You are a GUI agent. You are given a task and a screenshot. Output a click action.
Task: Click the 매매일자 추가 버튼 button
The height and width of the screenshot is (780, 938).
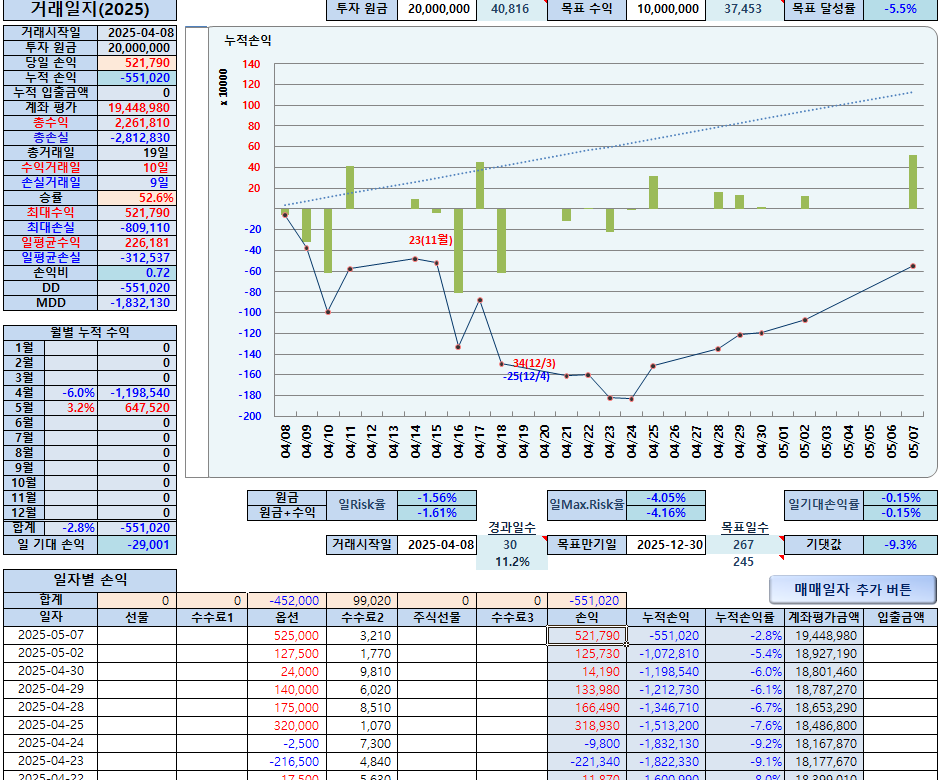(852, 590)
